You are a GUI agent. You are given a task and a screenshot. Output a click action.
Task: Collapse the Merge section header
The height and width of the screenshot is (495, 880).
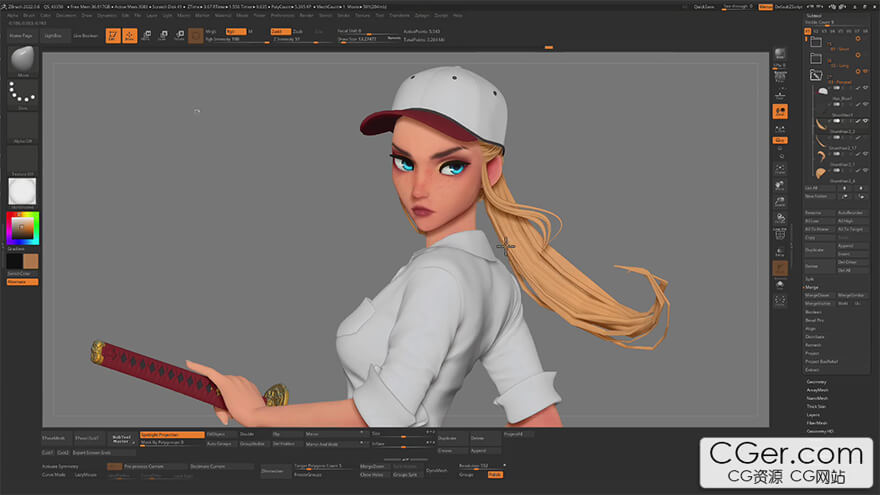[x=812, y=287]
